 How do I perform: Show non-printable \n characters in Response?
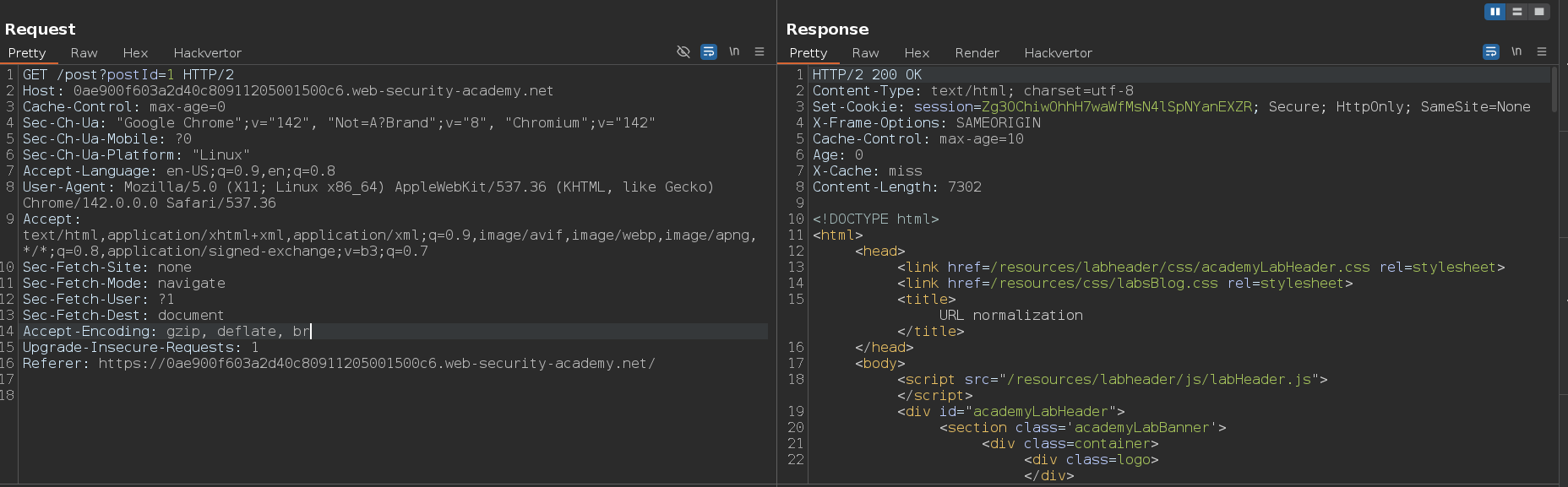1516,52
